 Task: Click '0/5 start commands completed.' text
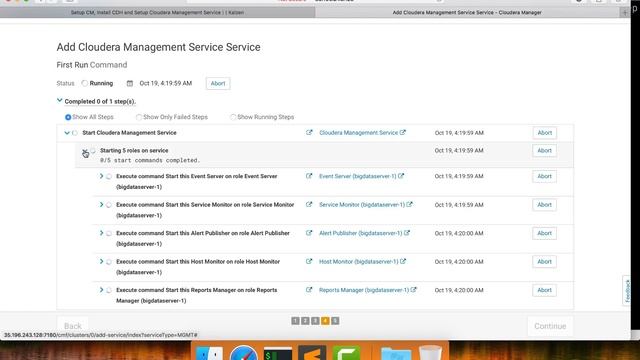coord(150,160)
